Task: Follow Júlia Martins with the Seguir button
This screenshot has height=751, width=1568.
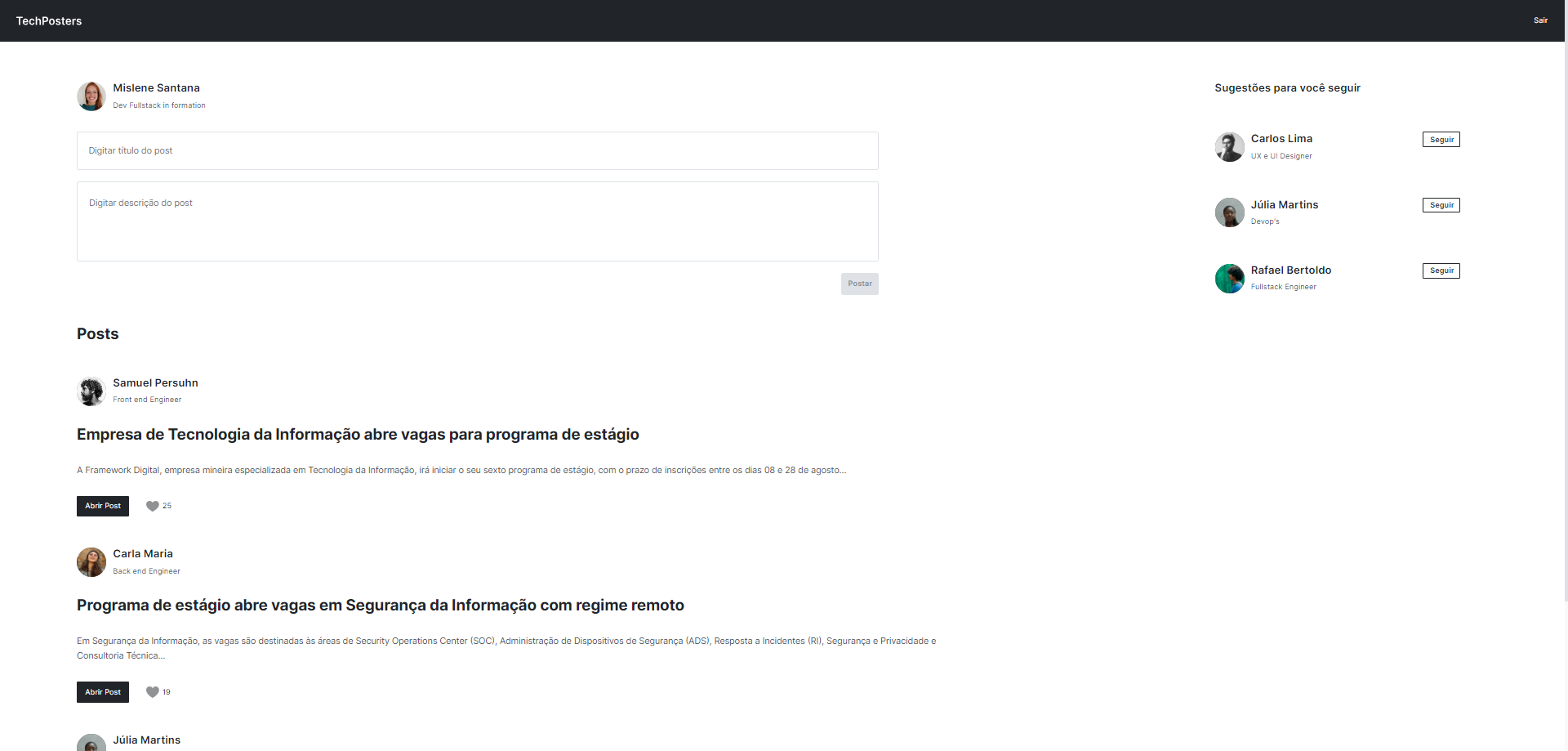Action: [x=1441, y=205]
